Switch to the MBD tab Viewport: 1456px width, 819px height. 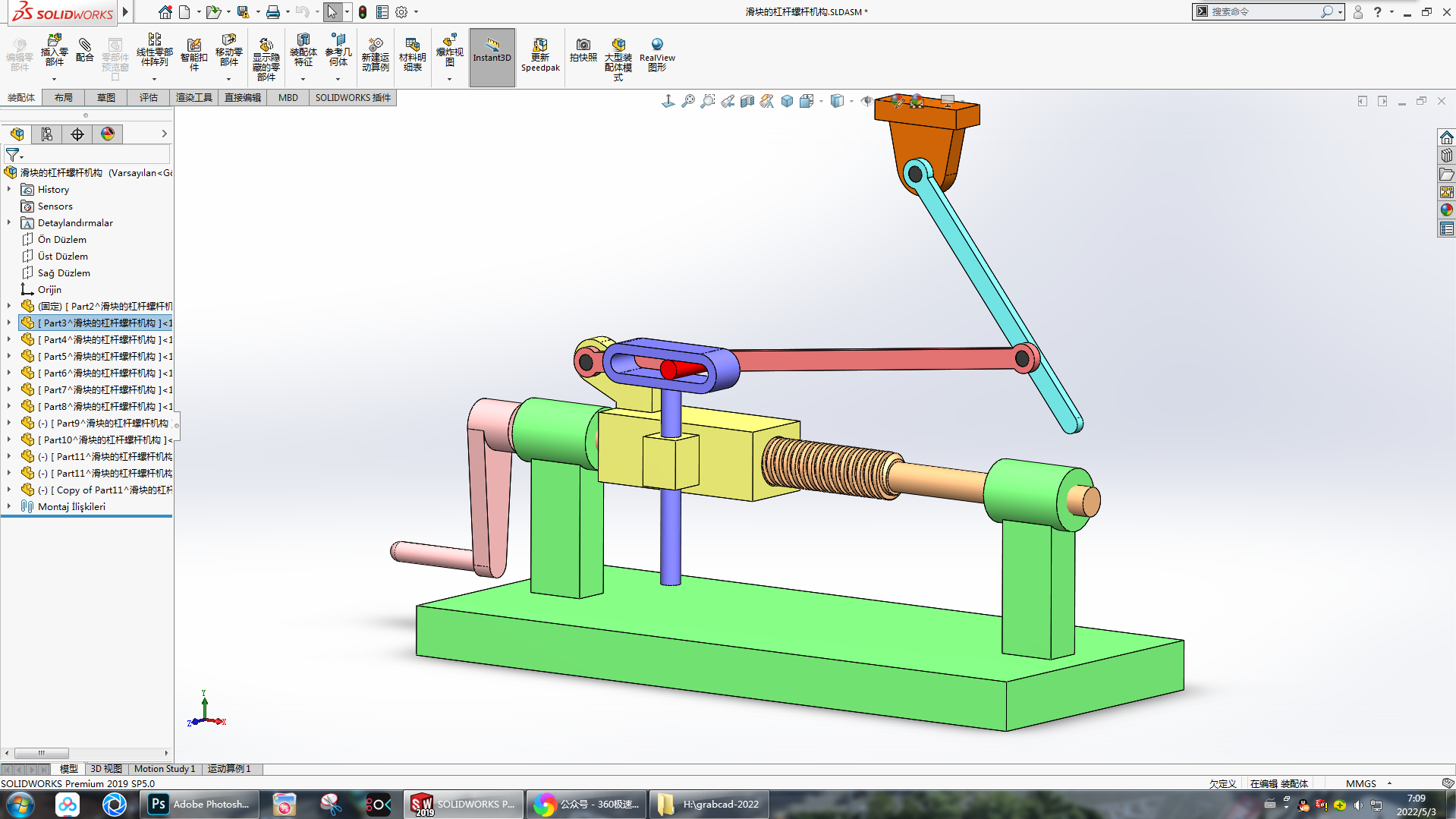coord(288,98)
